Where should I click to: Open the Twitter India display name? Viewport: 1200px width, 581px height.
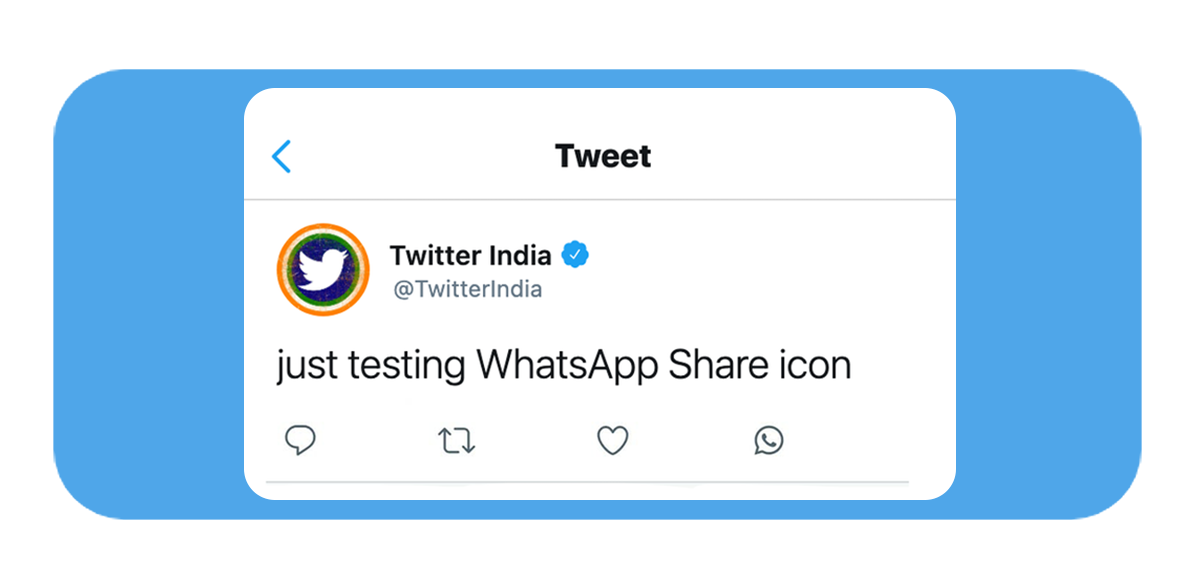click(x=470, y=256)
